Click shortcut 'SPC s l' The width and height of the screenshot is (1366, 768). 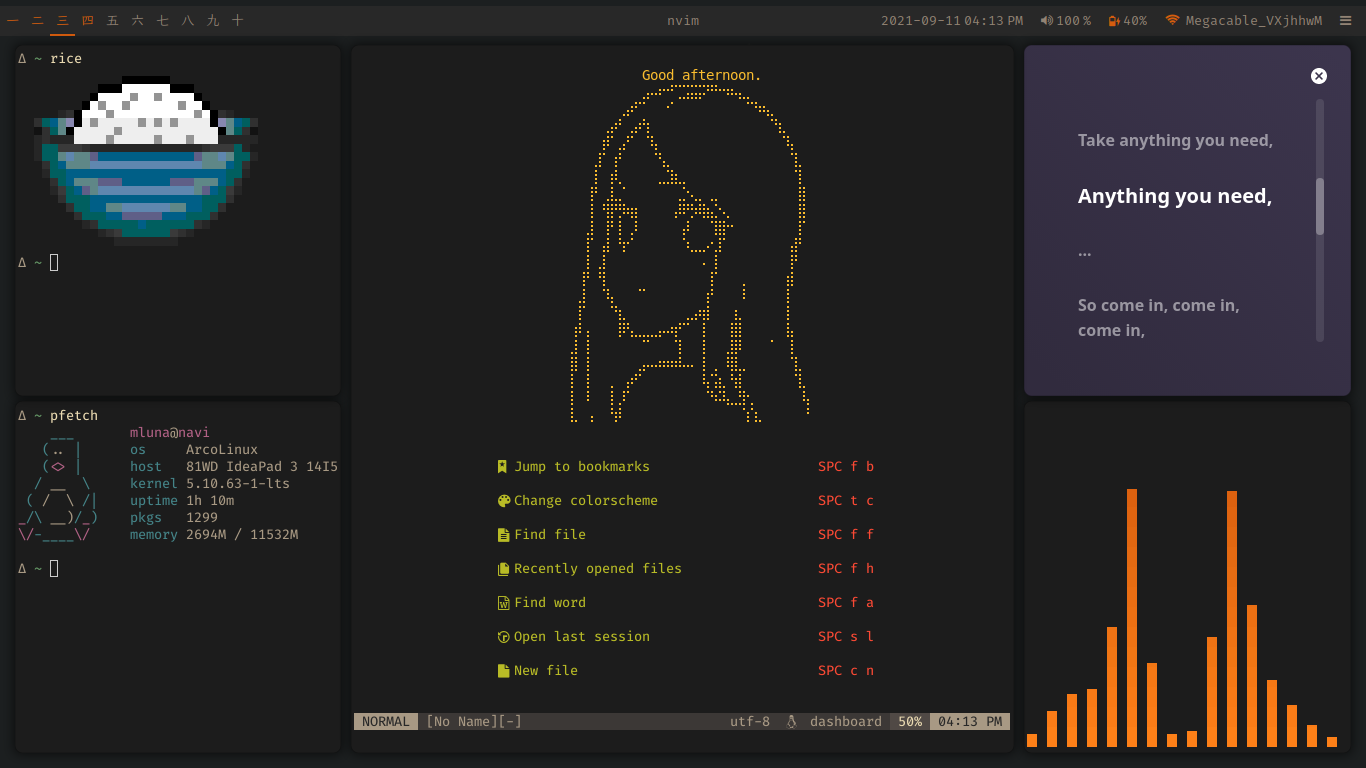point(846,637)
